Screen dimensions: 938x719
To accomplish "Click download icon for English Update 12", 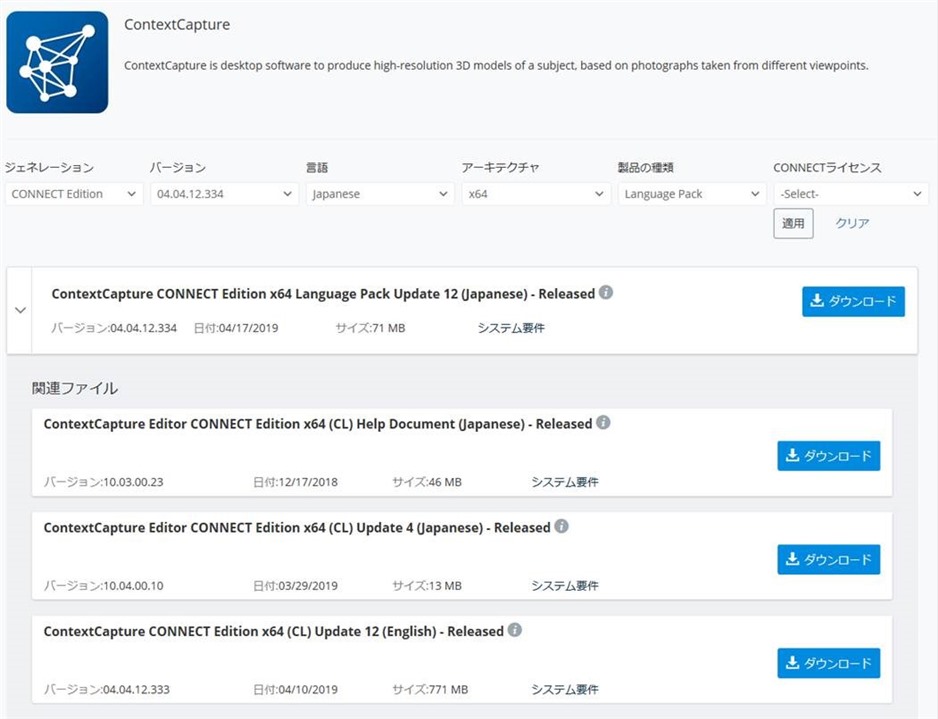I will pyautogui.click(x=793, y=662).
